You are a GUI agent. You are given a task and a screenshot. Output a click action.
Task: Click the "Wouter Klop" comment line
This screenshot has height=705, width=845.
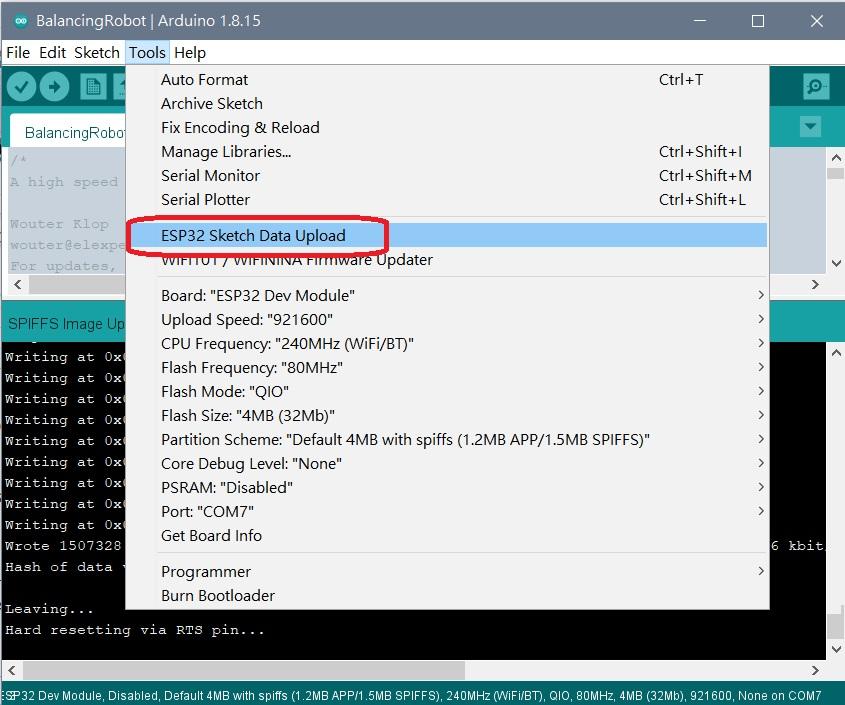click(59, 224)
